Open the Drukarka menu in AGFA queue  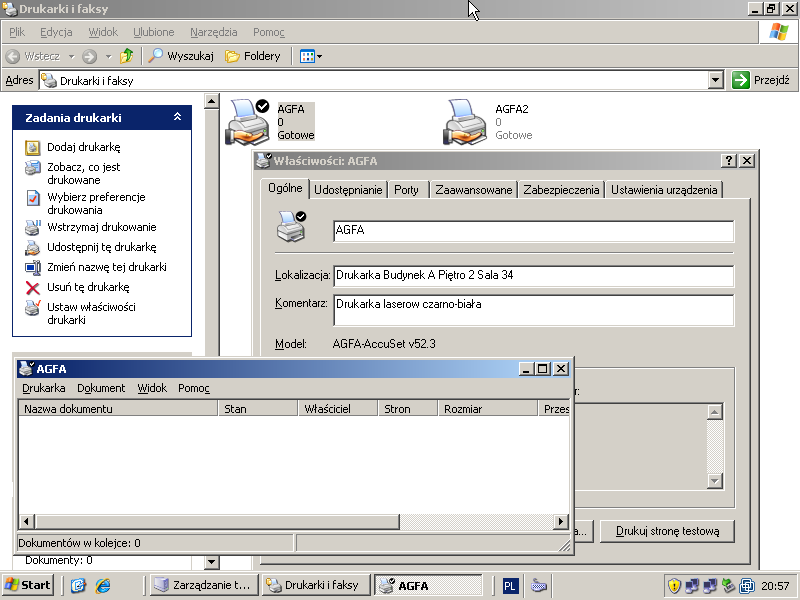point(43,388)
